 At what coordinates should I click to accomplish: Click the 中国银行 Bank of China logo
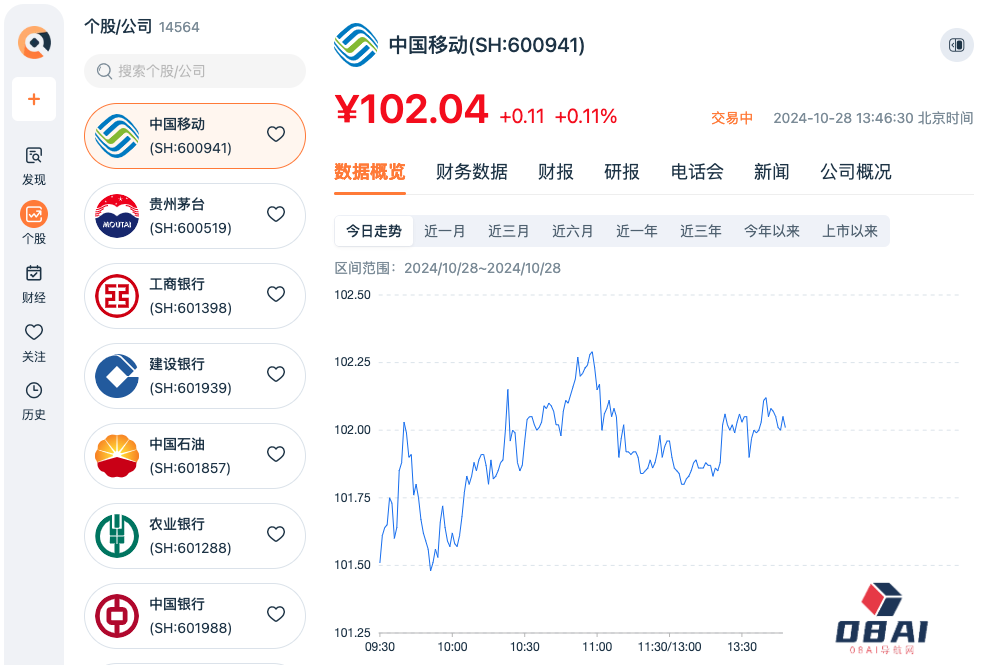click(117, 616)
